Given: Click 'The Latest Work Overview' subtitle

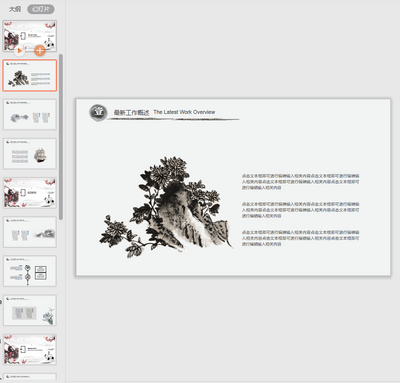Looking at the screenshot, I should (x=184, y=112).
